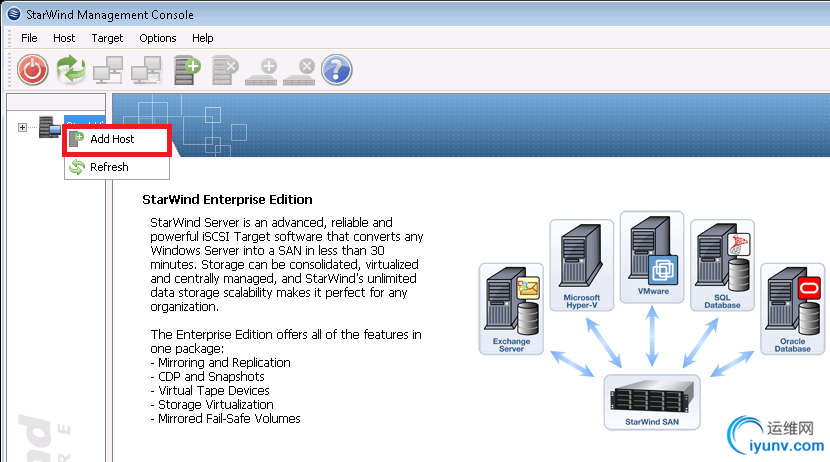
Task: Click the server icon with green plus
Action: coord(187,70)
